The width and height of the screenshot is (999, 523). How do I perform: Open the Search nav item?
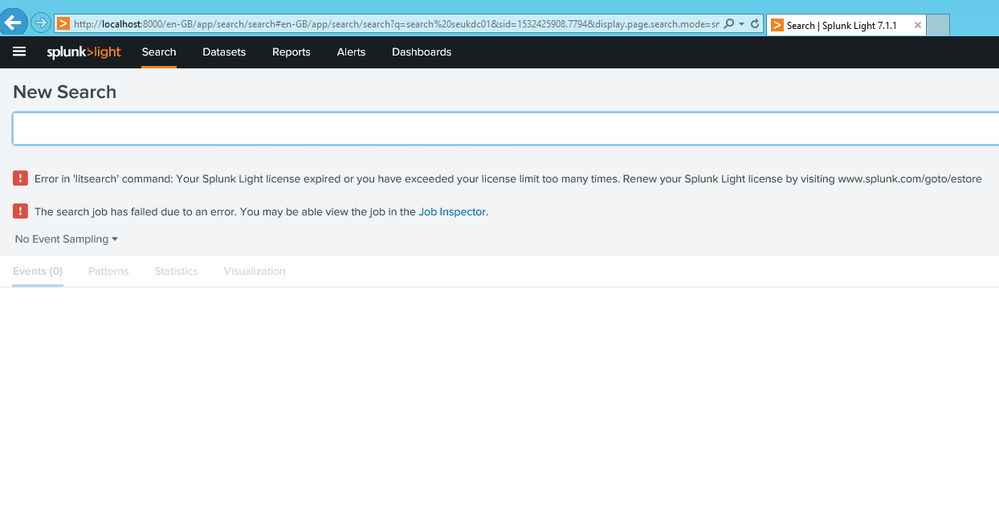coord(159,52)
